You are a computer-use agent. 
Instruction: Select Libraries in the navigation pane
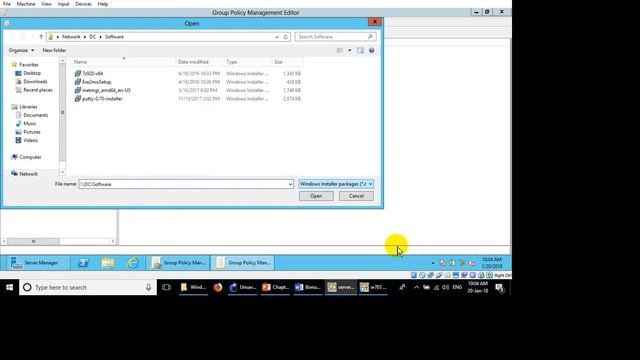(28, 107)
